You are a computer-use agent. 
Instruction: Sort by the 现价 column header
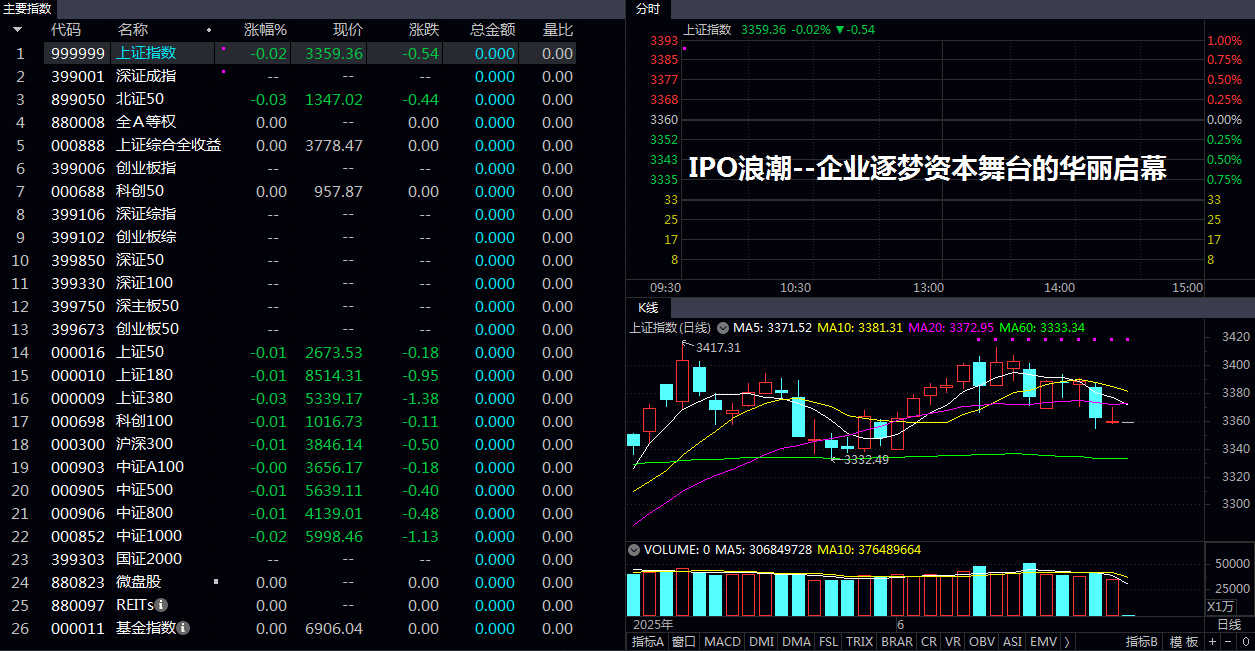[x=347, y=30]
